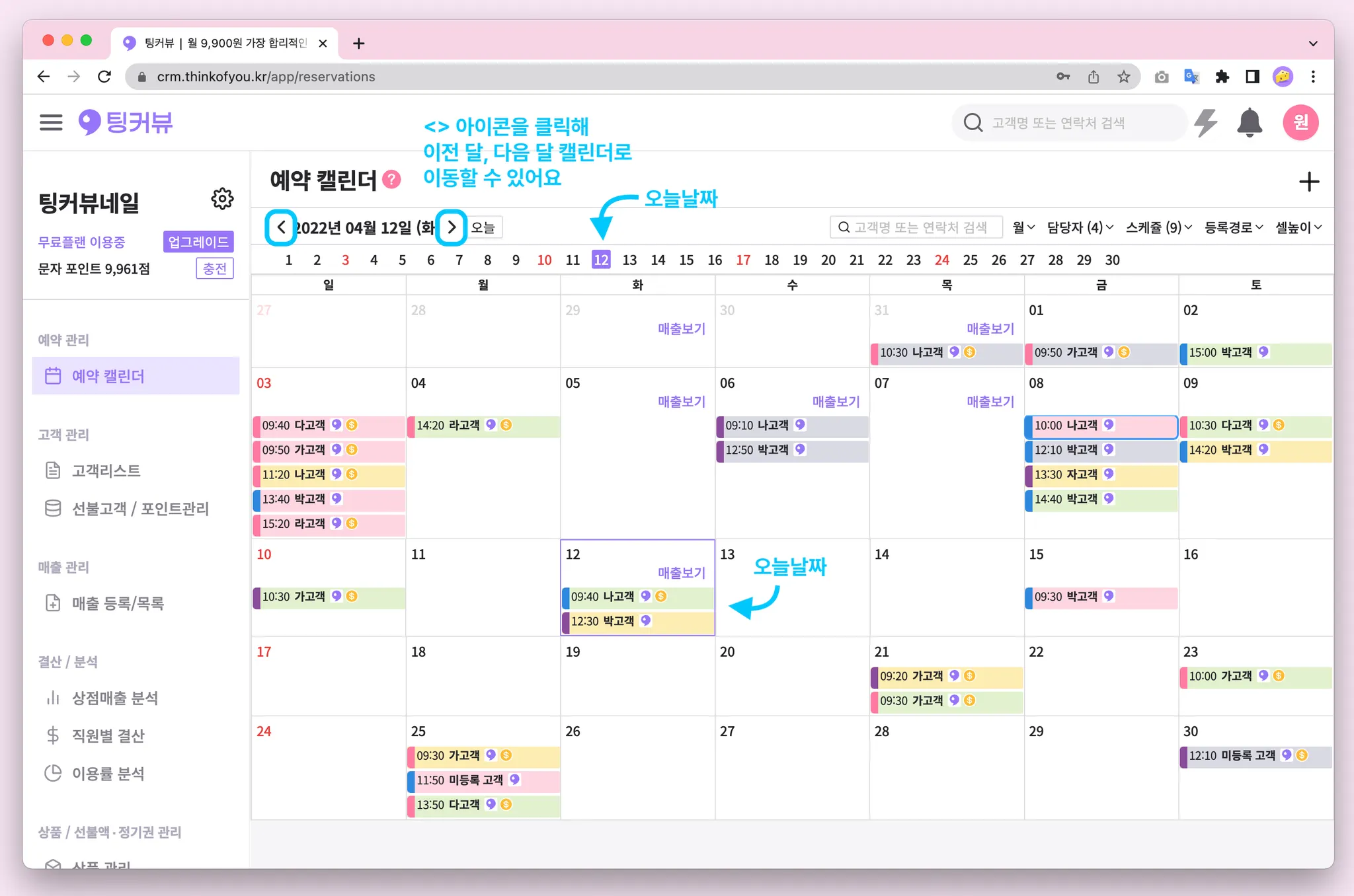Open shop settings gear icon

pyautogui.click(x=222, y=198)
